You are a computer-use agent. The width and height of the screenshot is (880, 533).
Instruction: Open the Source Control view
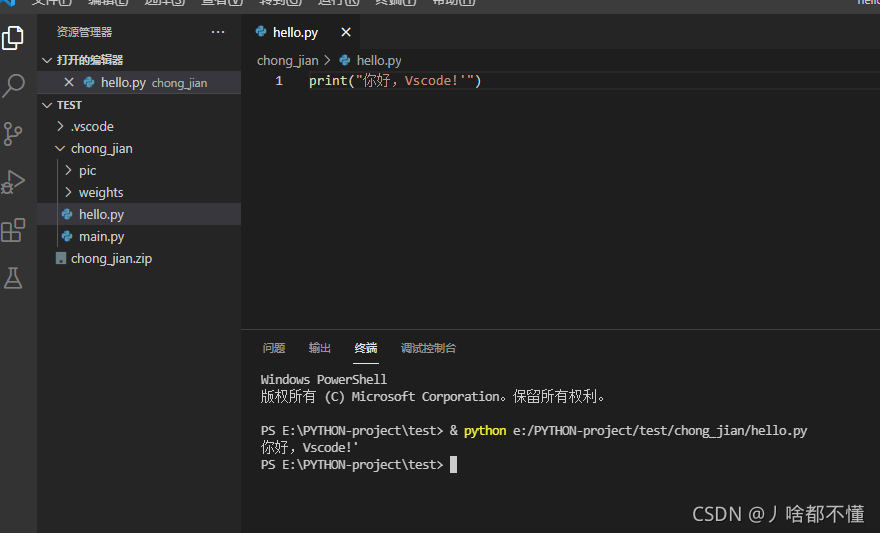[13, 134]
